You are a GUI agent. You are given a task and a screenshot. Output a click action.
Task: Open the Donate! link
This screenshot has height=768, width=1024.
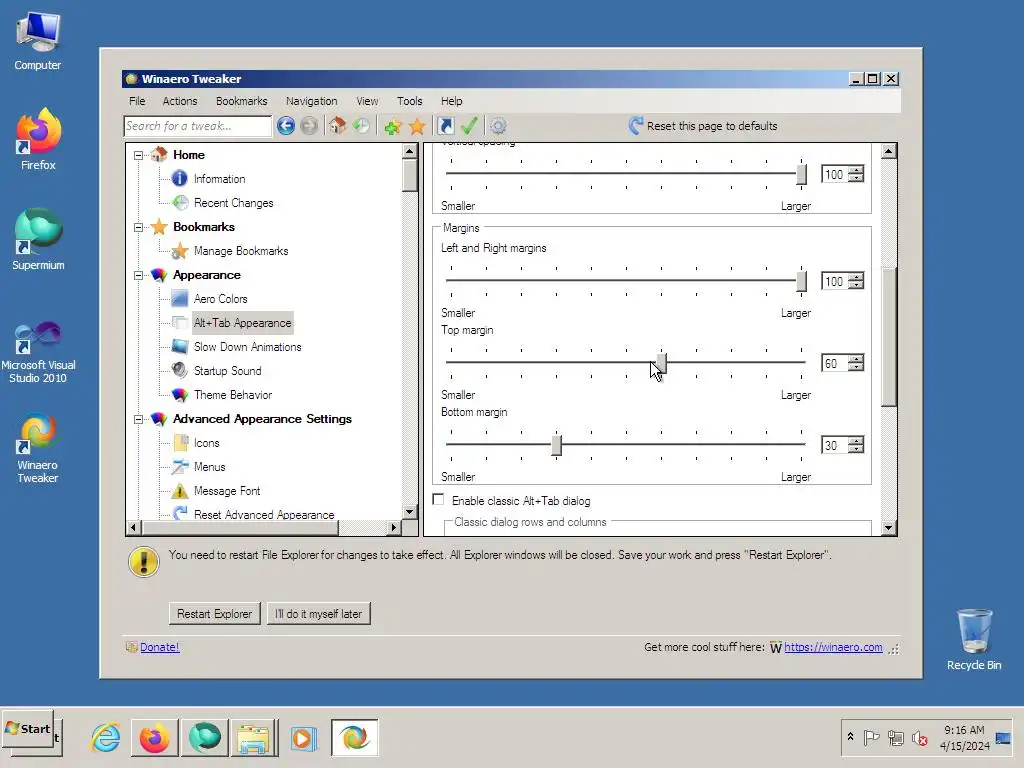coord(159,647)
